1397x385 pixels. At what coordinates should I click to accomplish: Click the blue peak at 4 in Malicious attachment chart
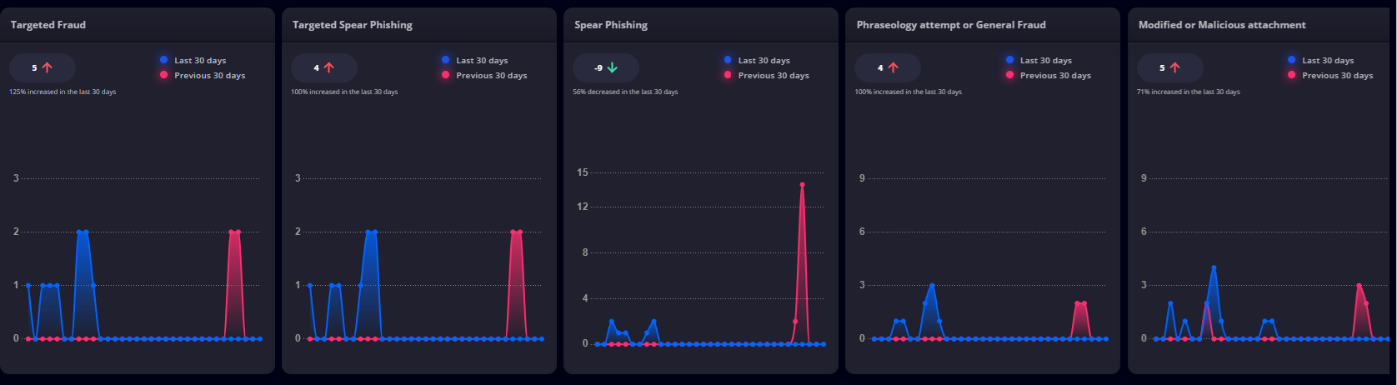click(1213, 267)
